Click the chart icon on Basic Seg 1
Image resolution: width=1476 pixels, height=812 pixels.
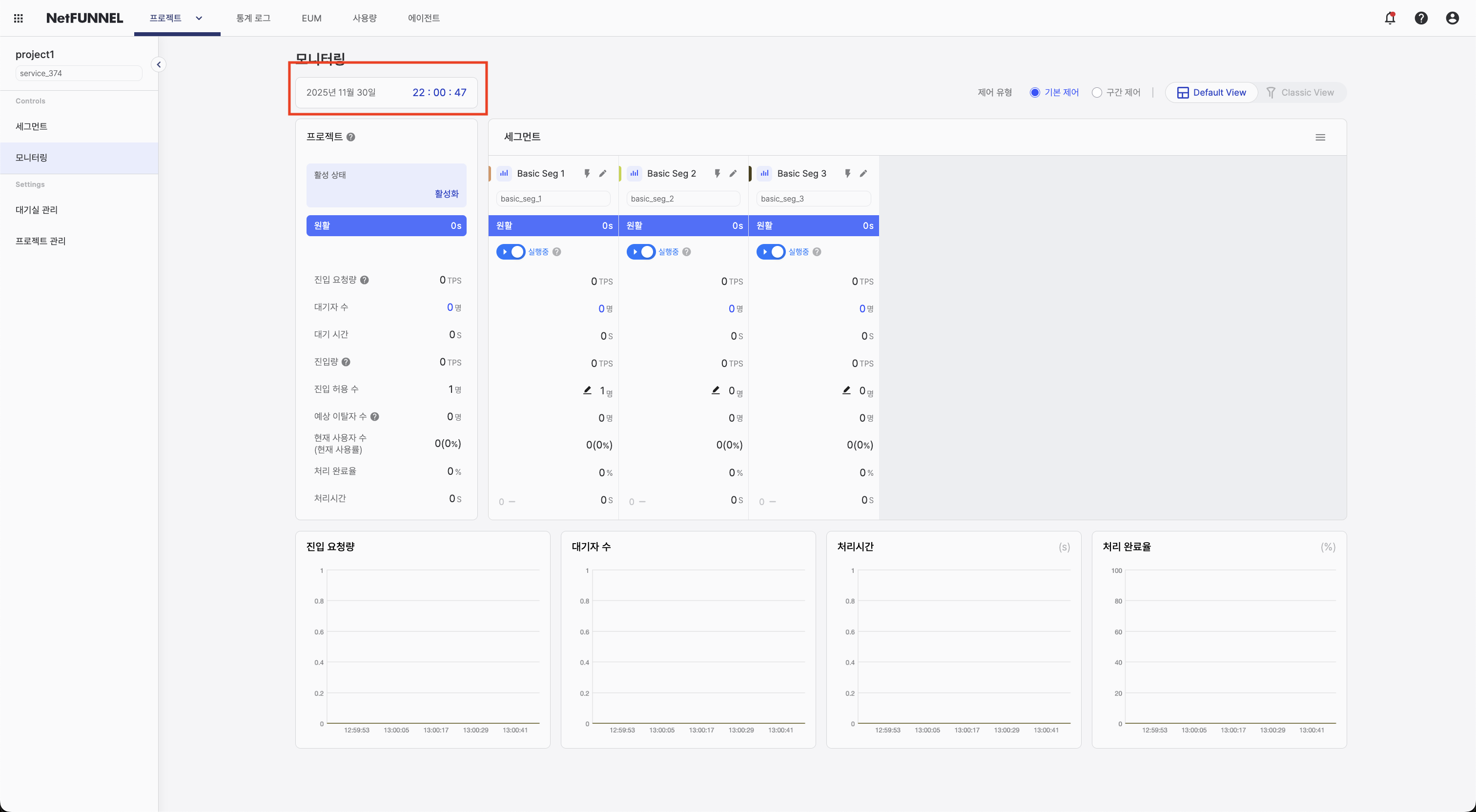504,173
